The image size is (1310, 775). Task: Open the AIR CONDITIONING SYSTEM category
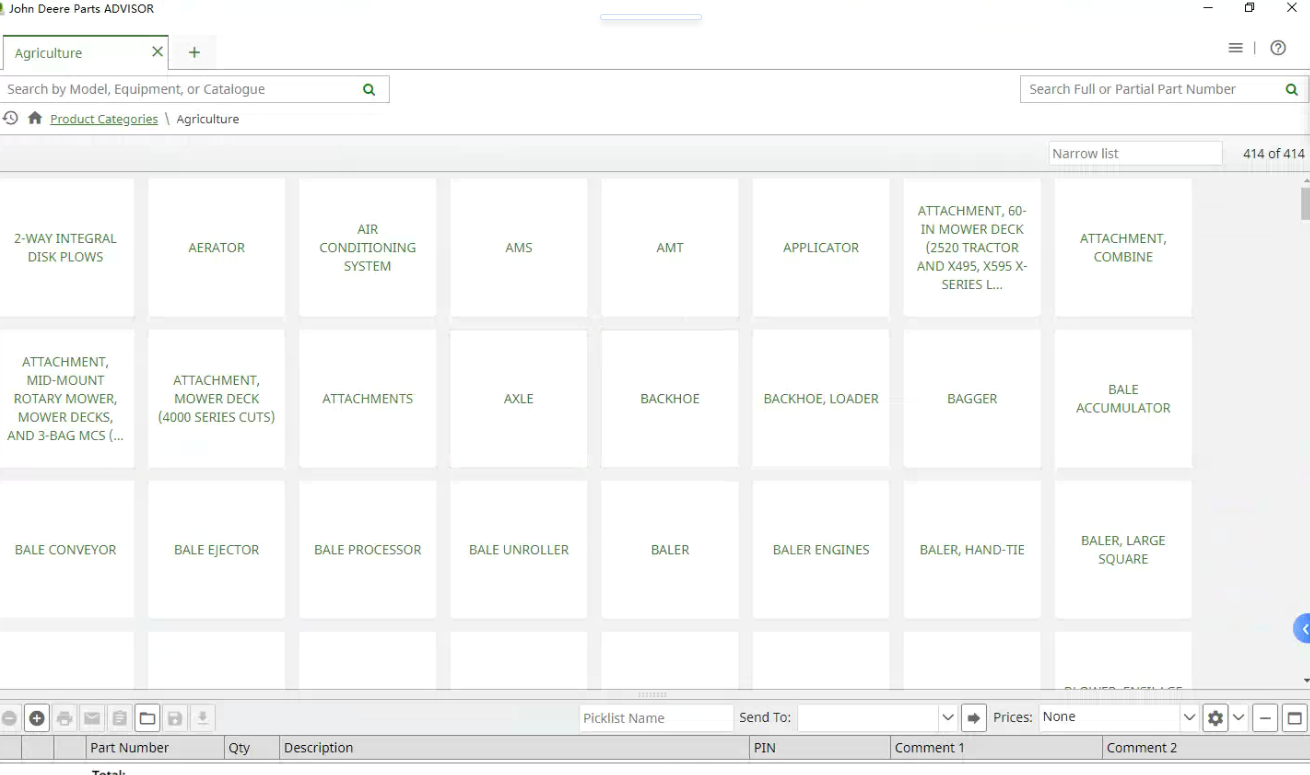[368, 247]
